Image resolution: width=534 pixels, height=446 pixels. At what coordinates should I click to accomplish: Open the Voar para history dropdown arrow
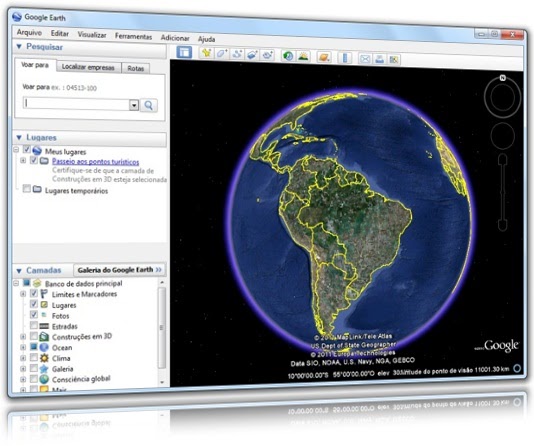tap(134, 105)
